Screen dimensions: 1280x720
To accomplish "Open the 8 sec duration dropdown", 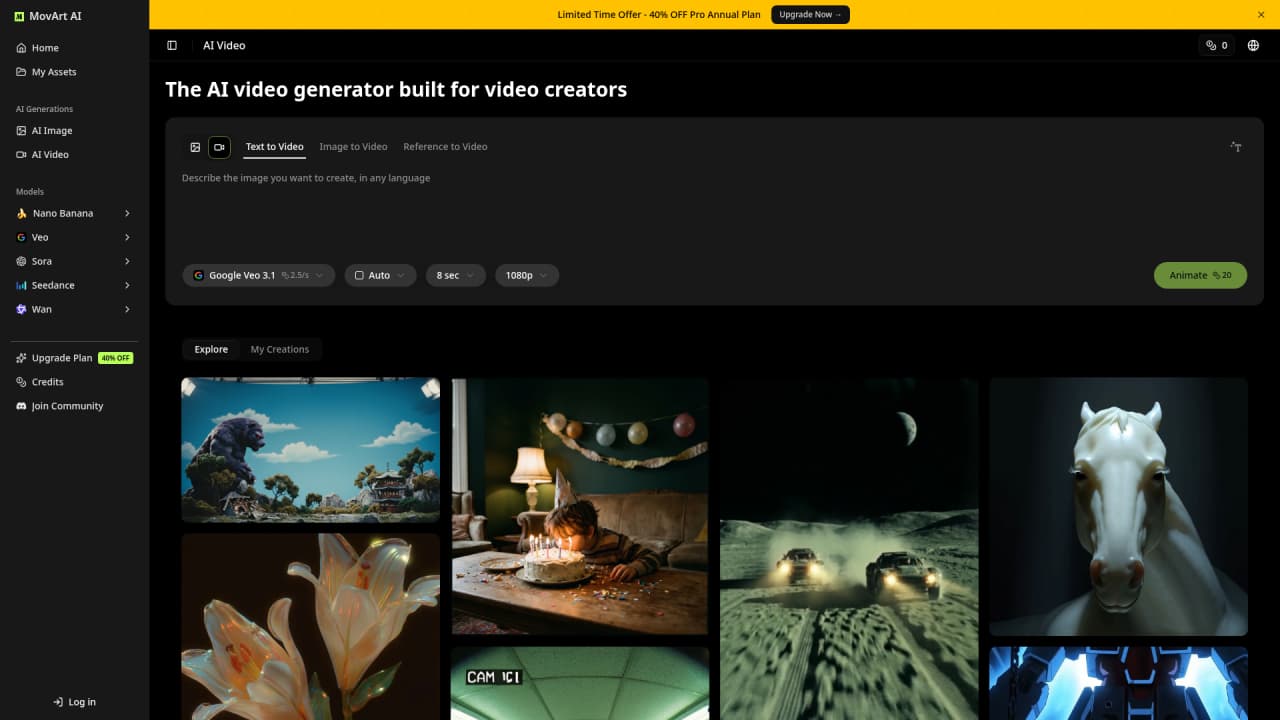I will click(x=455, y=275).
